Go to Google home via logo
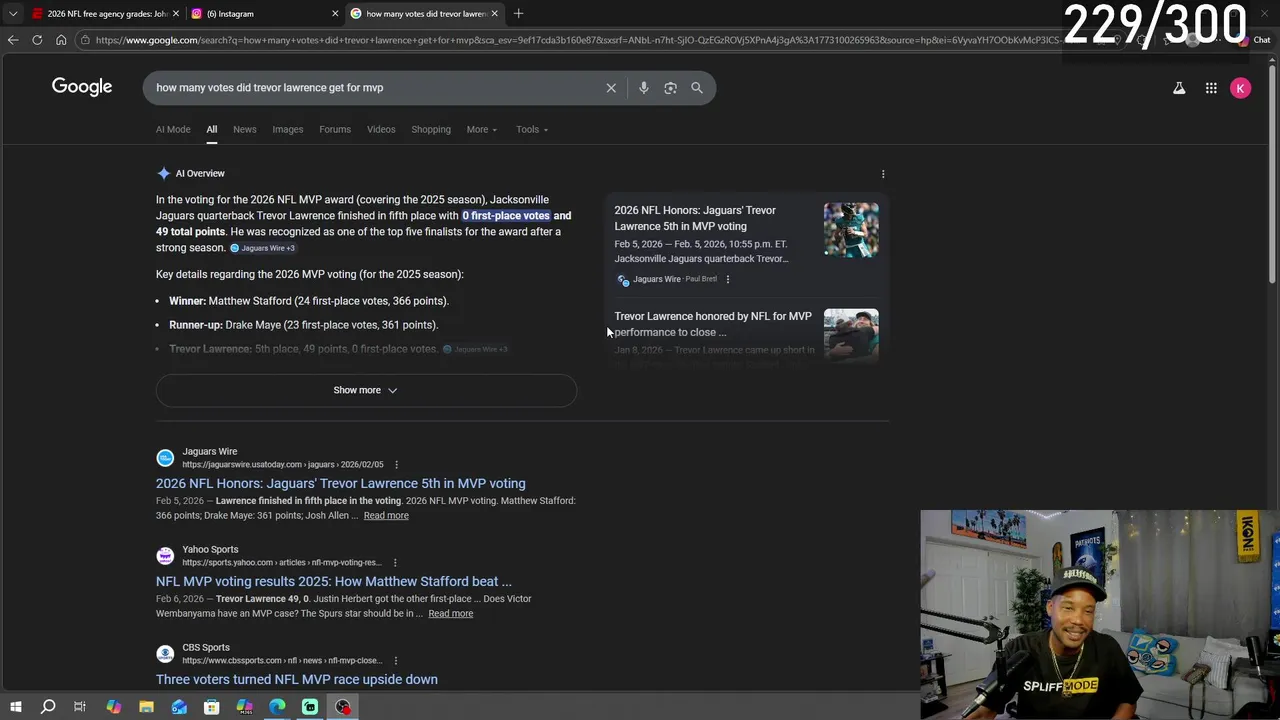The height and width of the screenshot is (720, 1280). [82, 87]
